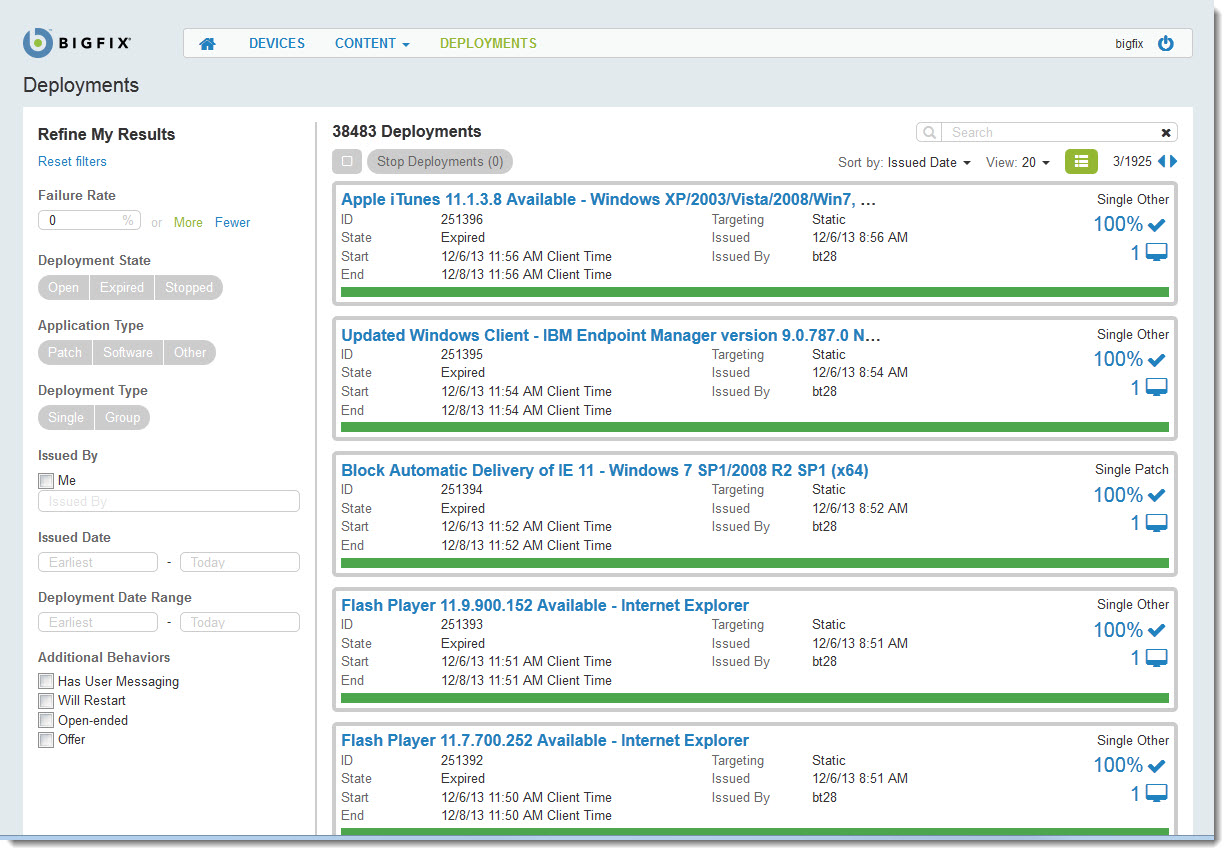Enable Has User Messaging filter
The width and height of the screenshot is (1229, 855).
(46, 681)
